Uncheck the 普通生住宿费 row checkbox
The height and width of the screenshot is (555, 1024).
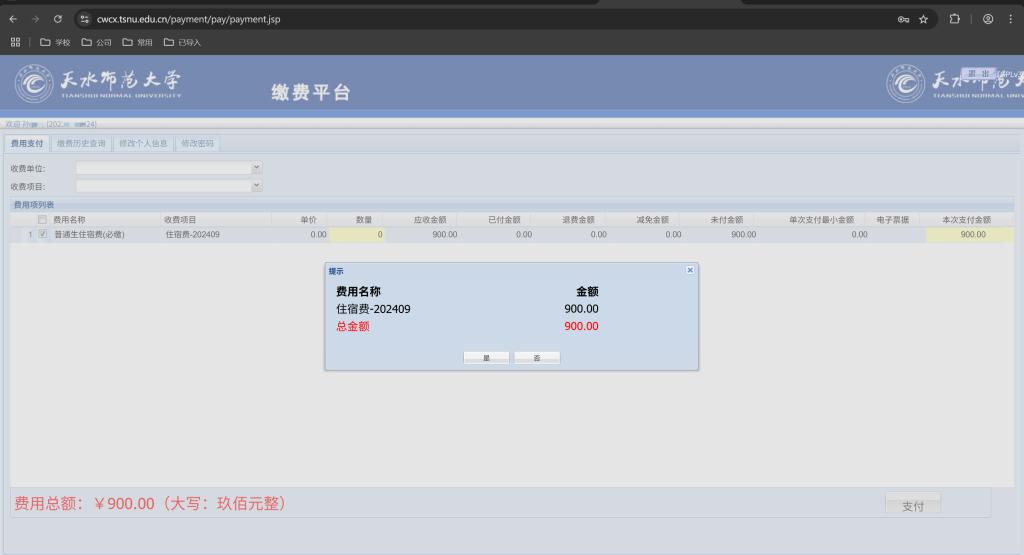[x=42, y=235]
